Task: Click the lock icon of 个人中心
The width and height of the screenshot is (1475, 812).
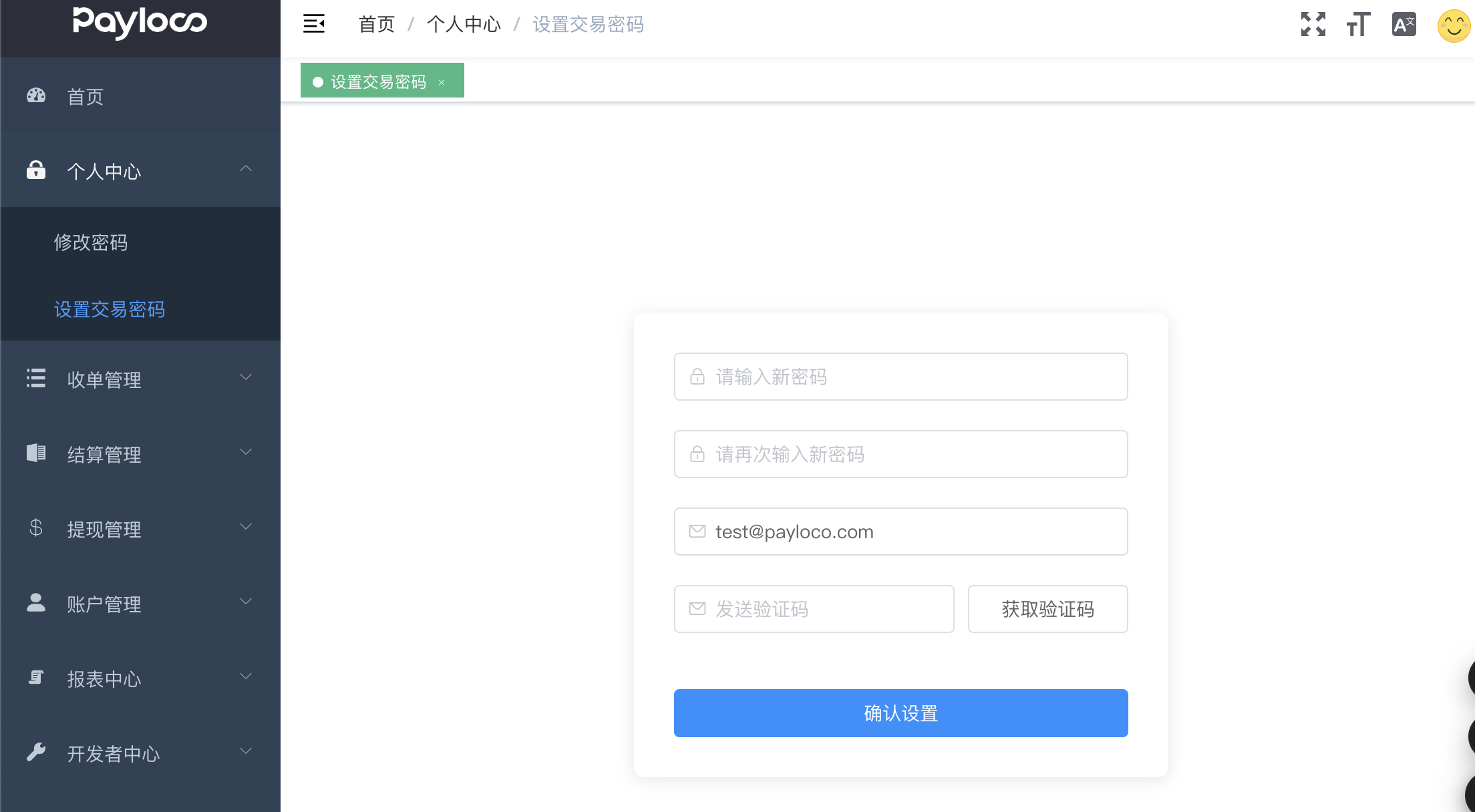Action: click(36, 170)
